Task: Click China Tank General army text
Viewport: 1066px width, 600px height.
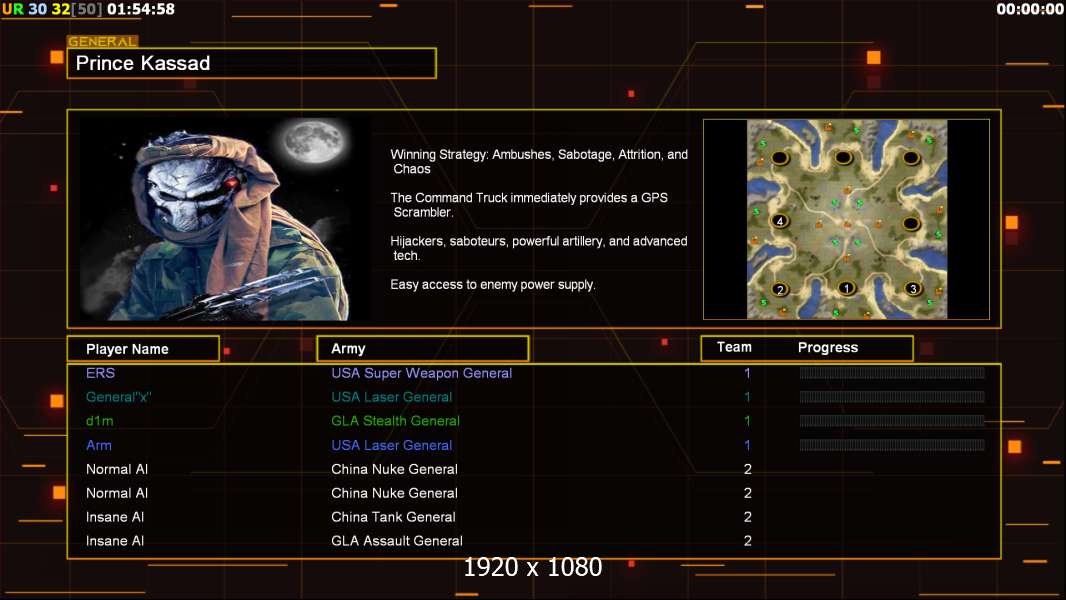Action: [393, 517]
